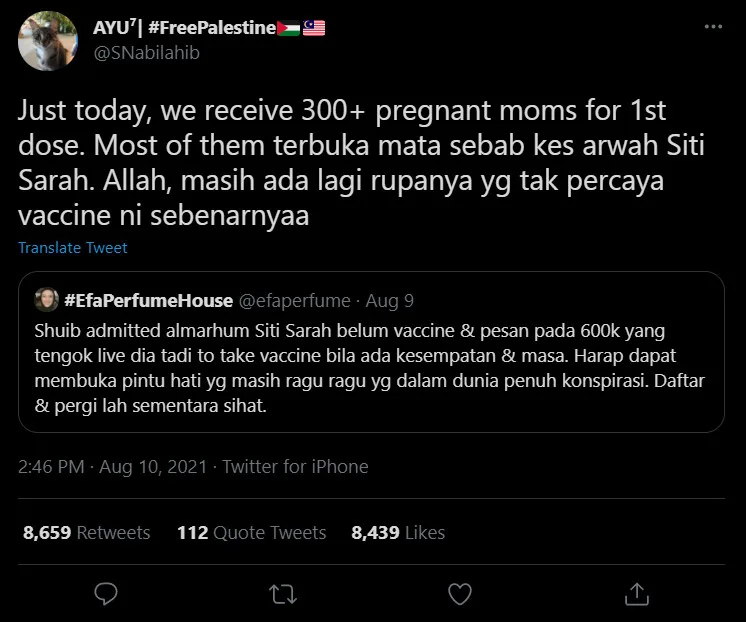
Task: Click the #EfaPerfumeHouse quoted tweet avatar
Action: click(47, 300)
